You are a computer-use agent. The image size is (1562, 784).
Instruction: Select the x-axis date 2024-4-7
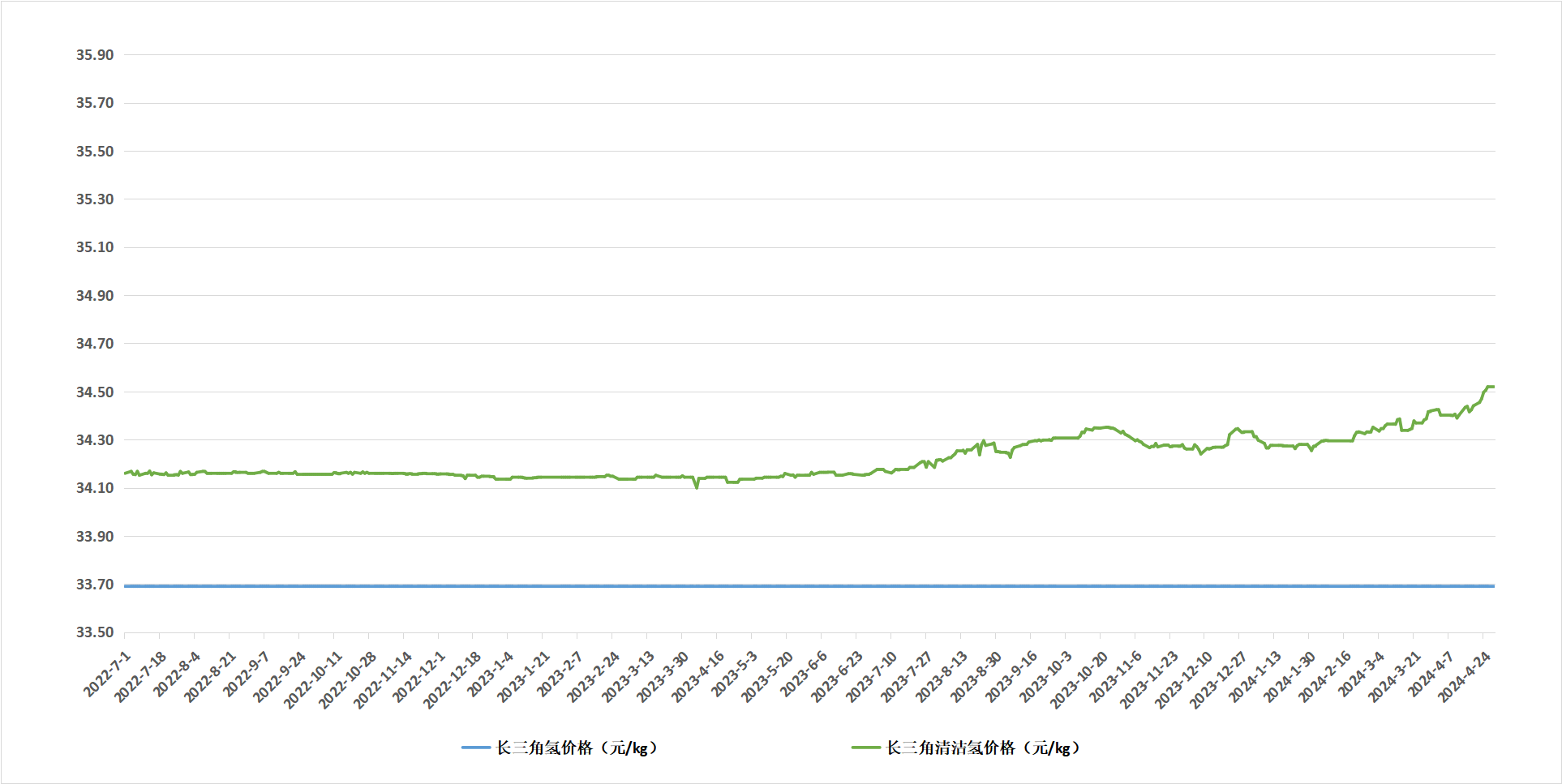point(1432,673)
